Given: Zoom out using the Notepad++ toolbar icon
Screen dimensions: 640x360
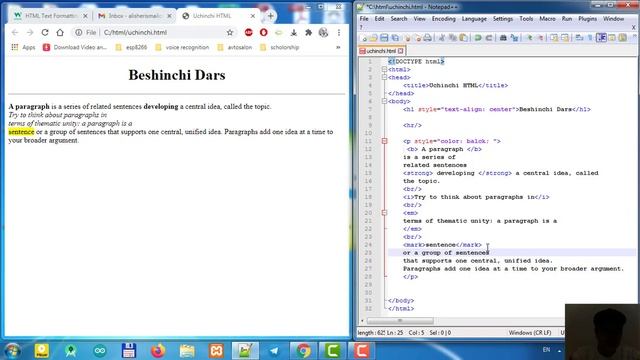Looking at the screenshot, I should [x=540, y=38].
